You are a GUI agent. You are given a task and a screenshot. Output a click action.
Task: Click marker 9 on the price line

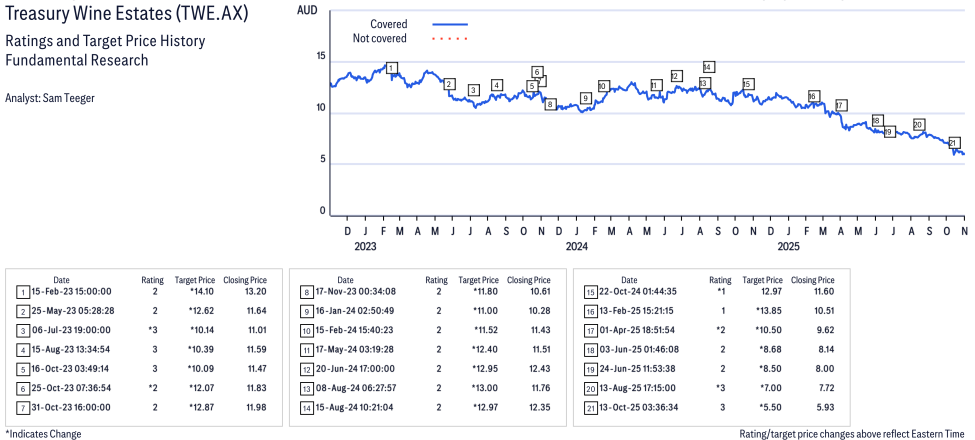(585, 98)
